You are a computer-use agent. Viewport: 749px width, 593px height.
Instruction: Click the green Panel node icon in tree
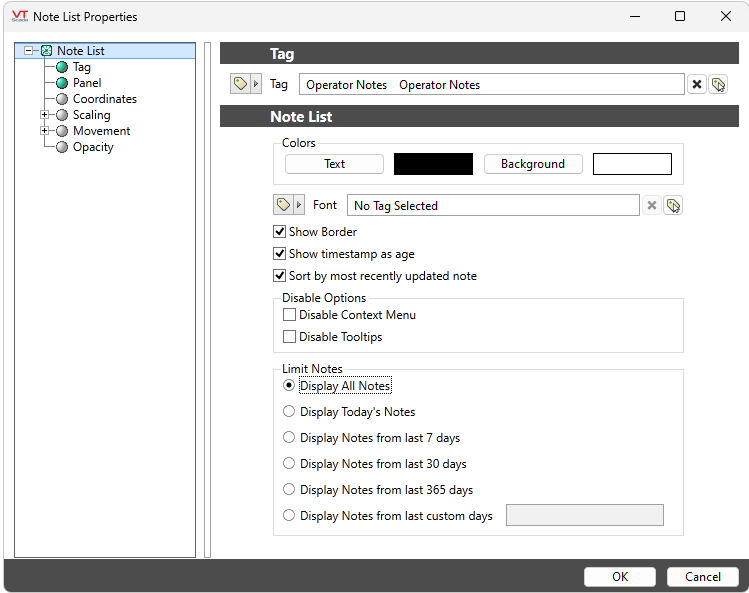pyautogui.click(x=62, y=83)
